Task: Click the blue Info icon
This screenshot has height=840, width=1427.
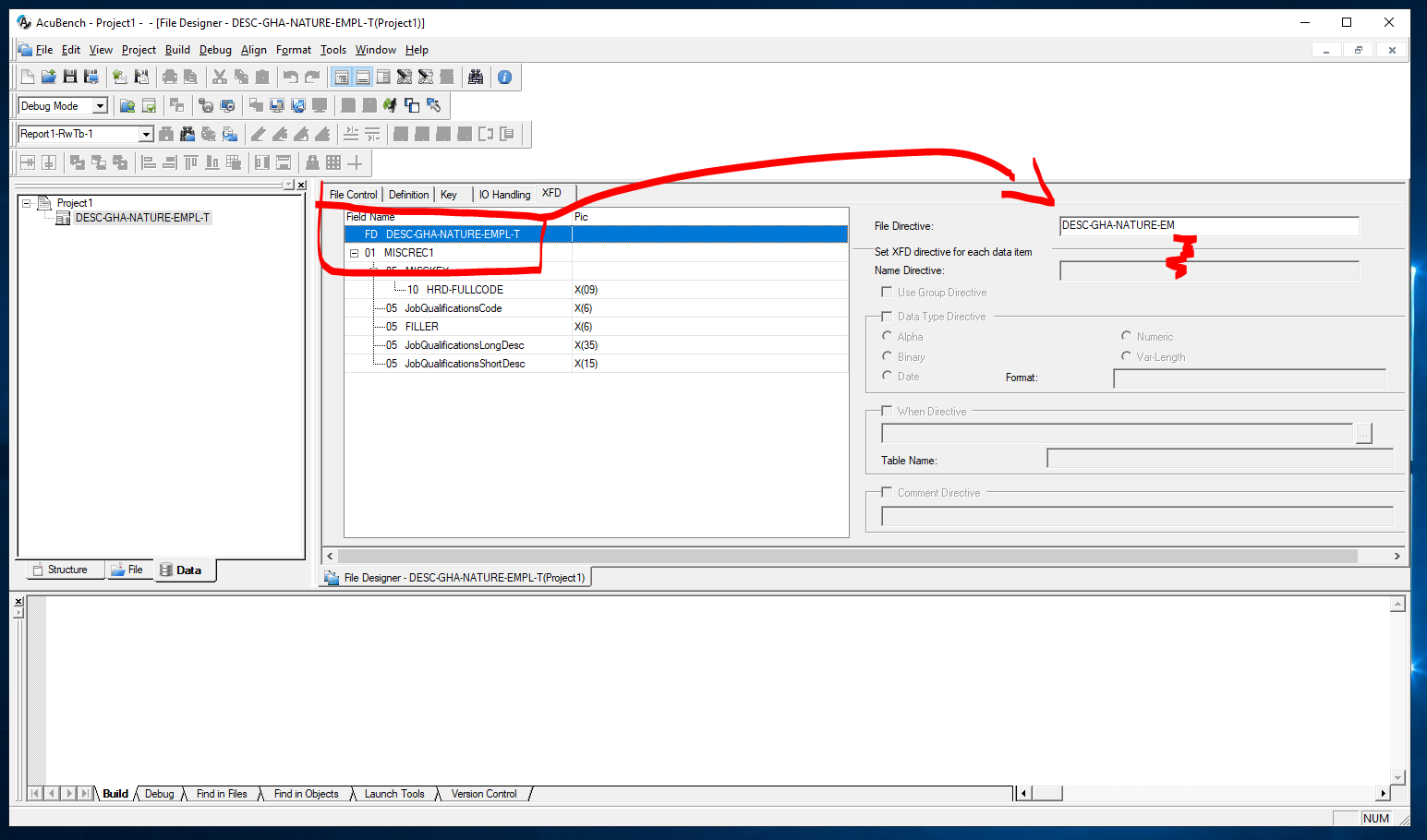Action: pos(504,77)
